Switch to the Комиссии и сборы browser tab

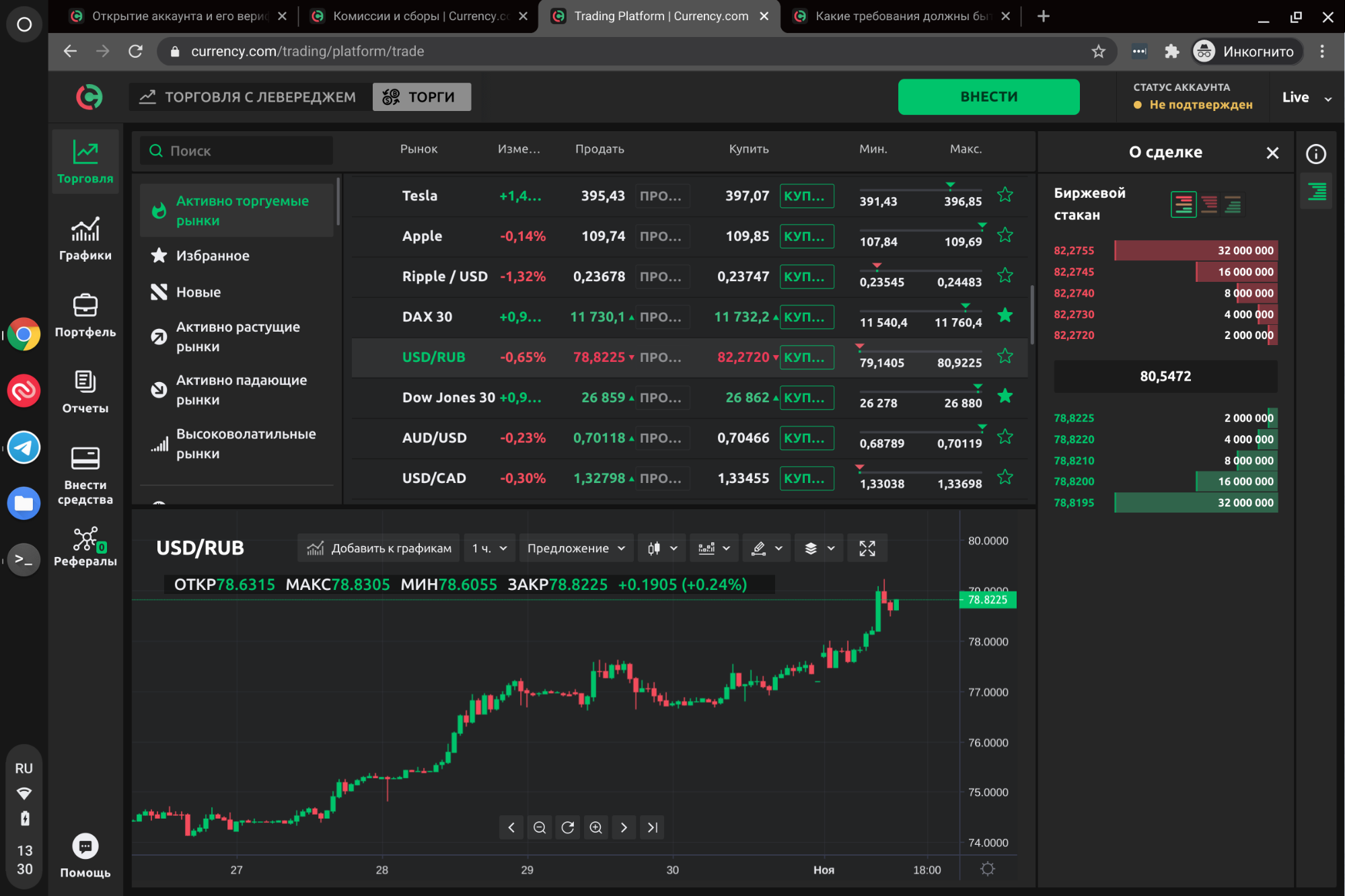pos(420,16)
